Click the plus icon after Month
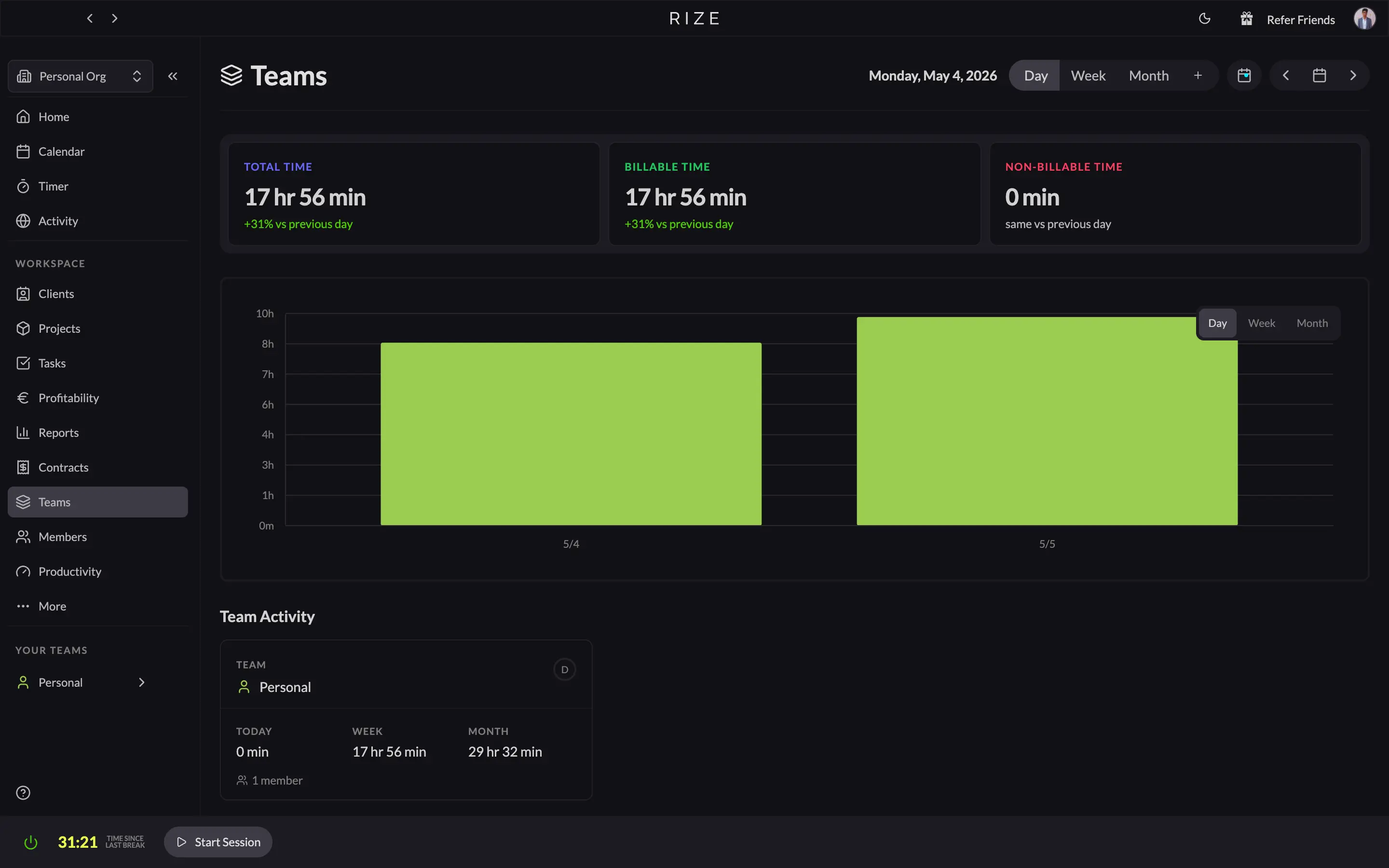 [1198, 76]
